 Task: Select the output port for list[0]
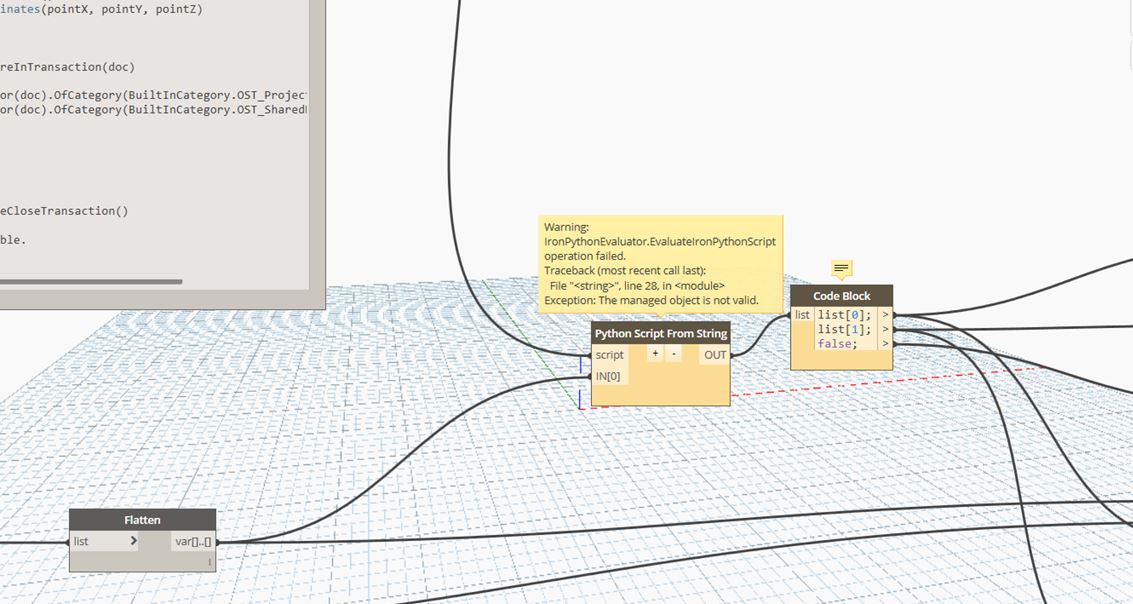click(x=885, y=314)
